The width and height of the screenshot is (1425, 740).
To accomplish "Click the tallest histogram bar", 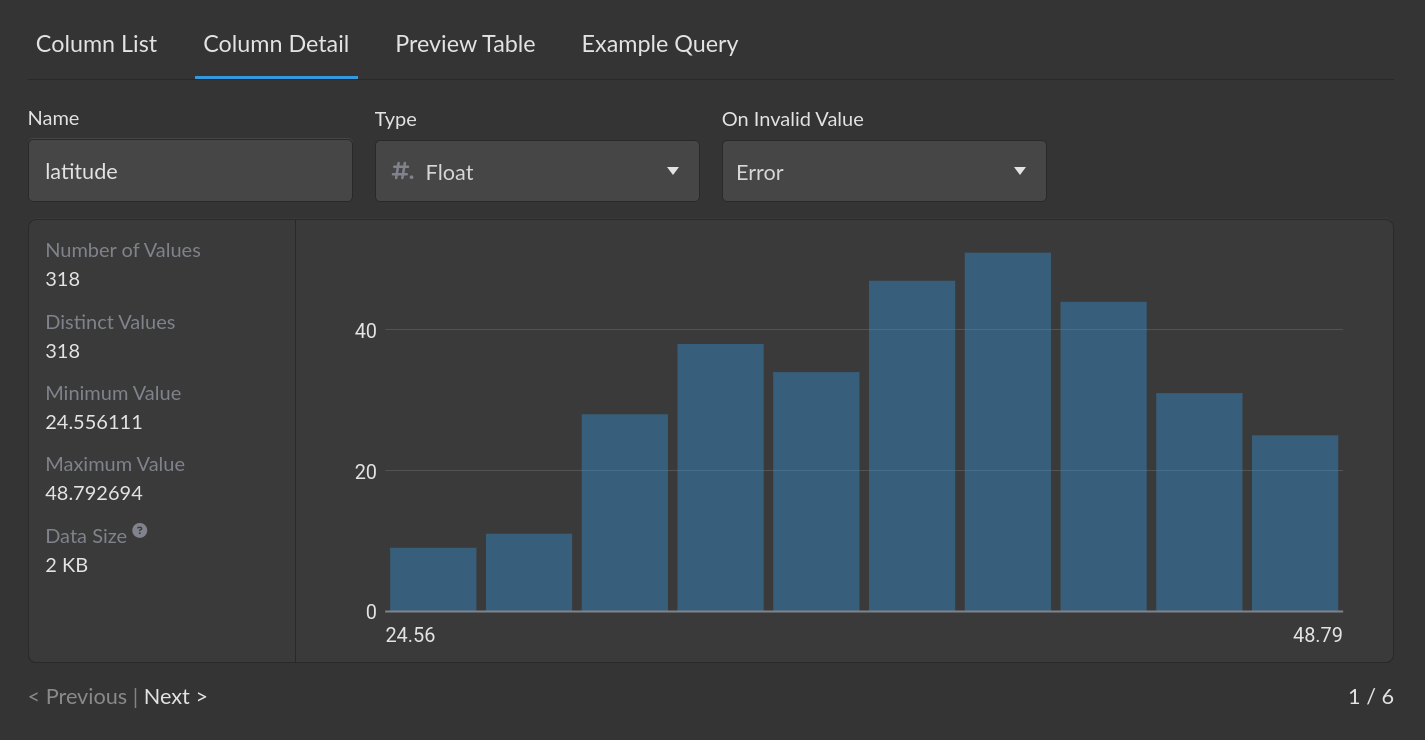I will [x=1008, y=432].
